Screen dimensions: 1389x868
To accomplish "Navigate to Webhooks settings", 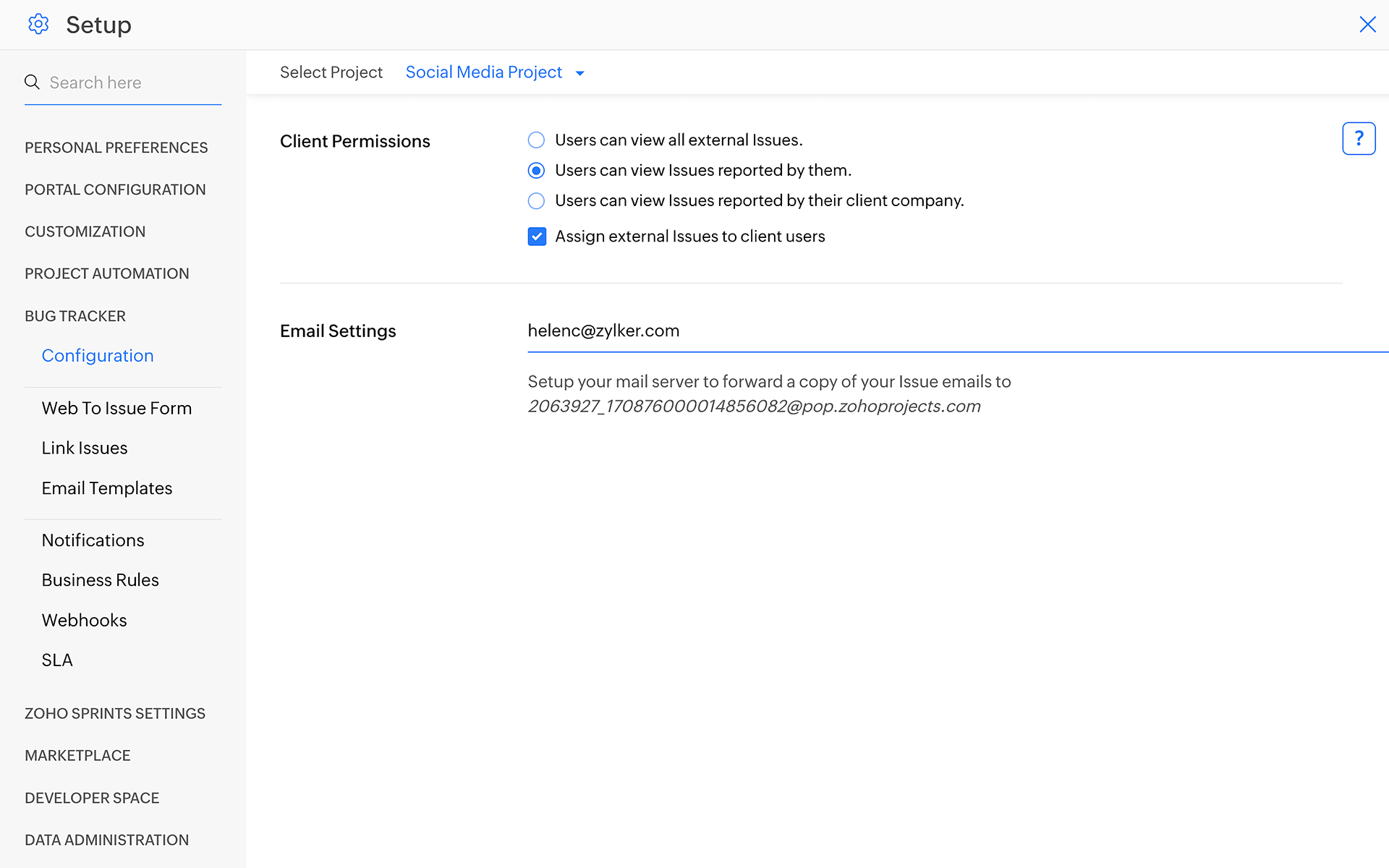I will coord(84,621).
